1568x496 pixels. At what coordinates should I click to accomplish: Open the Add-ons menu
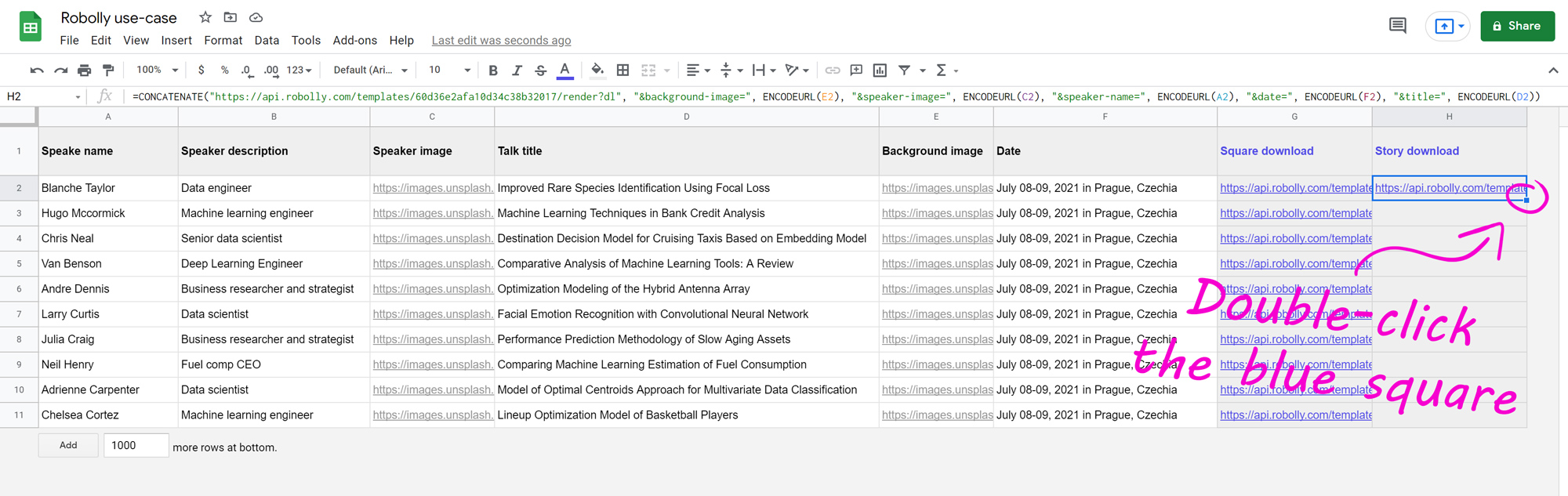[354, 41]
